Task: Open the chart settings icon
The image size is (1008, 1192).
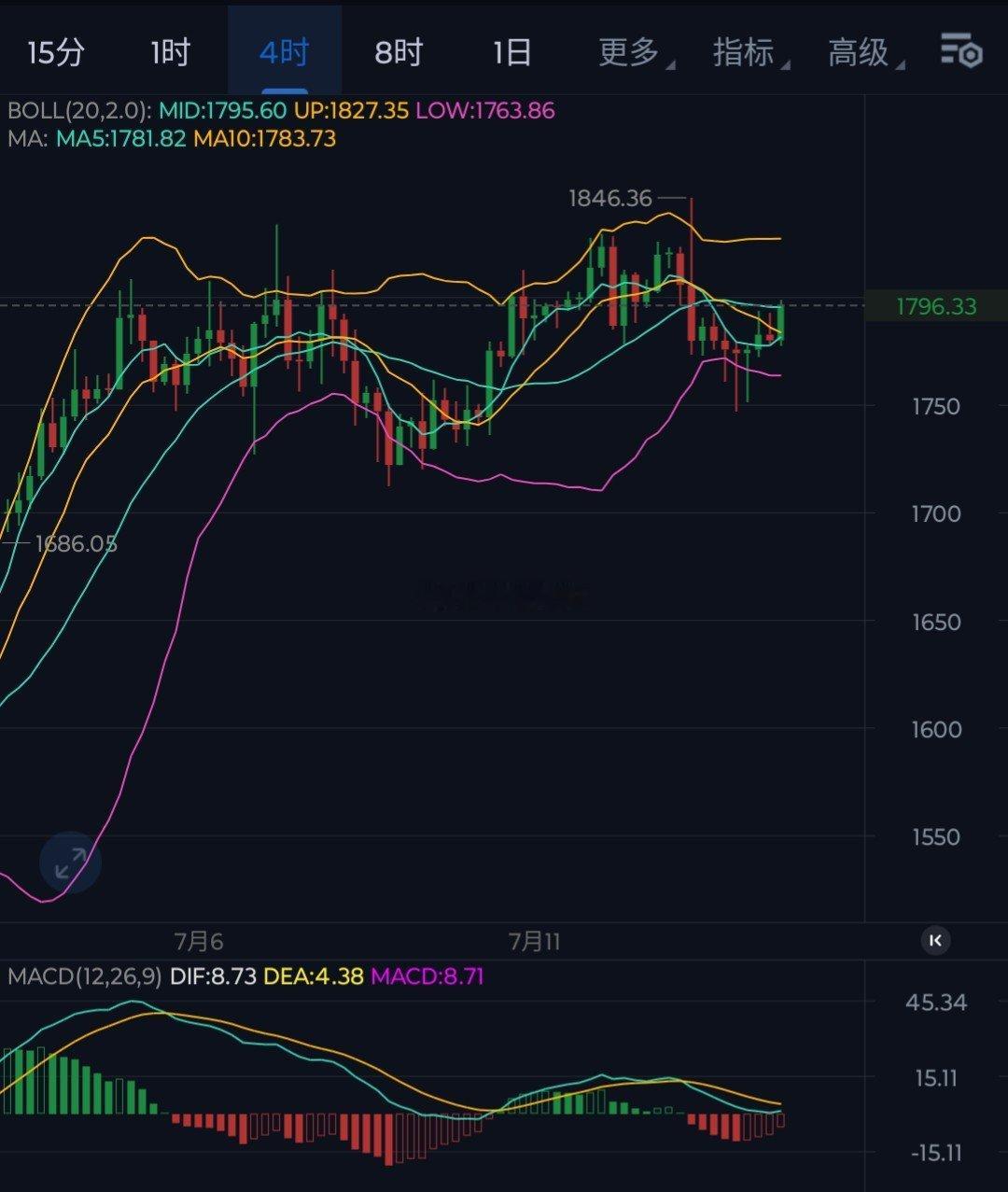Action: (x=961, y=50)
